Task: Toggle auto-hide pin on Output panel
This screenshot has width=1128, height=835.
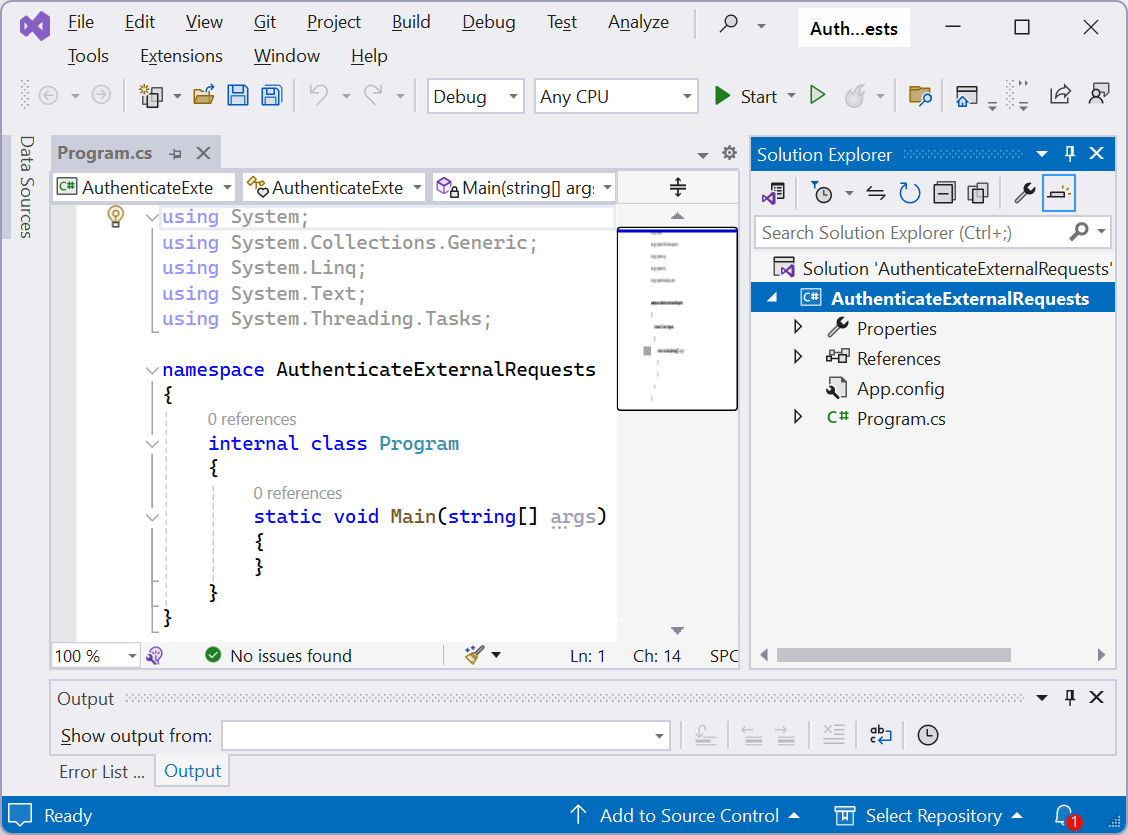Action: coord(1070,697)
